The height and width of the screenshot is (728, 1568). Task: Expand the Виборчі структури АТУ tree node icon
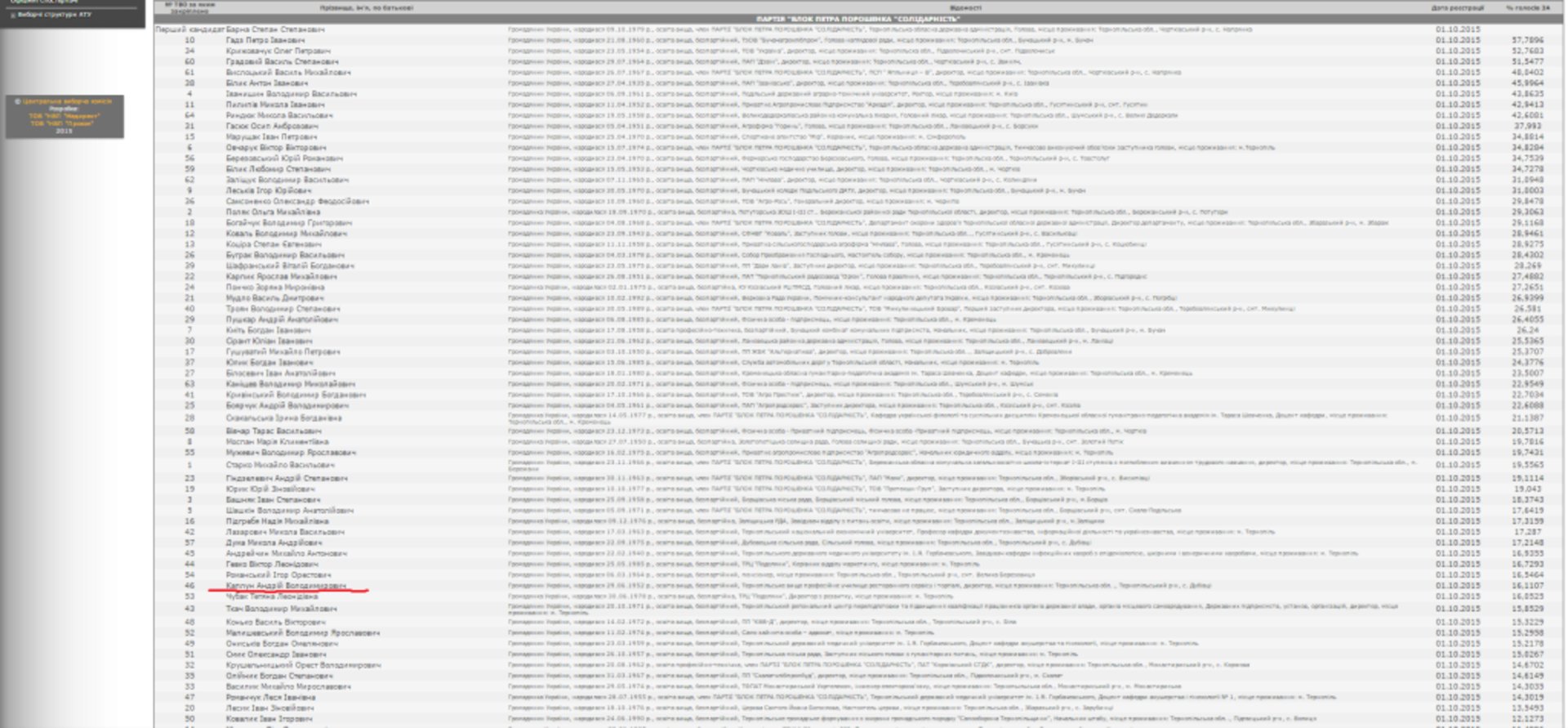pos(12,15)
